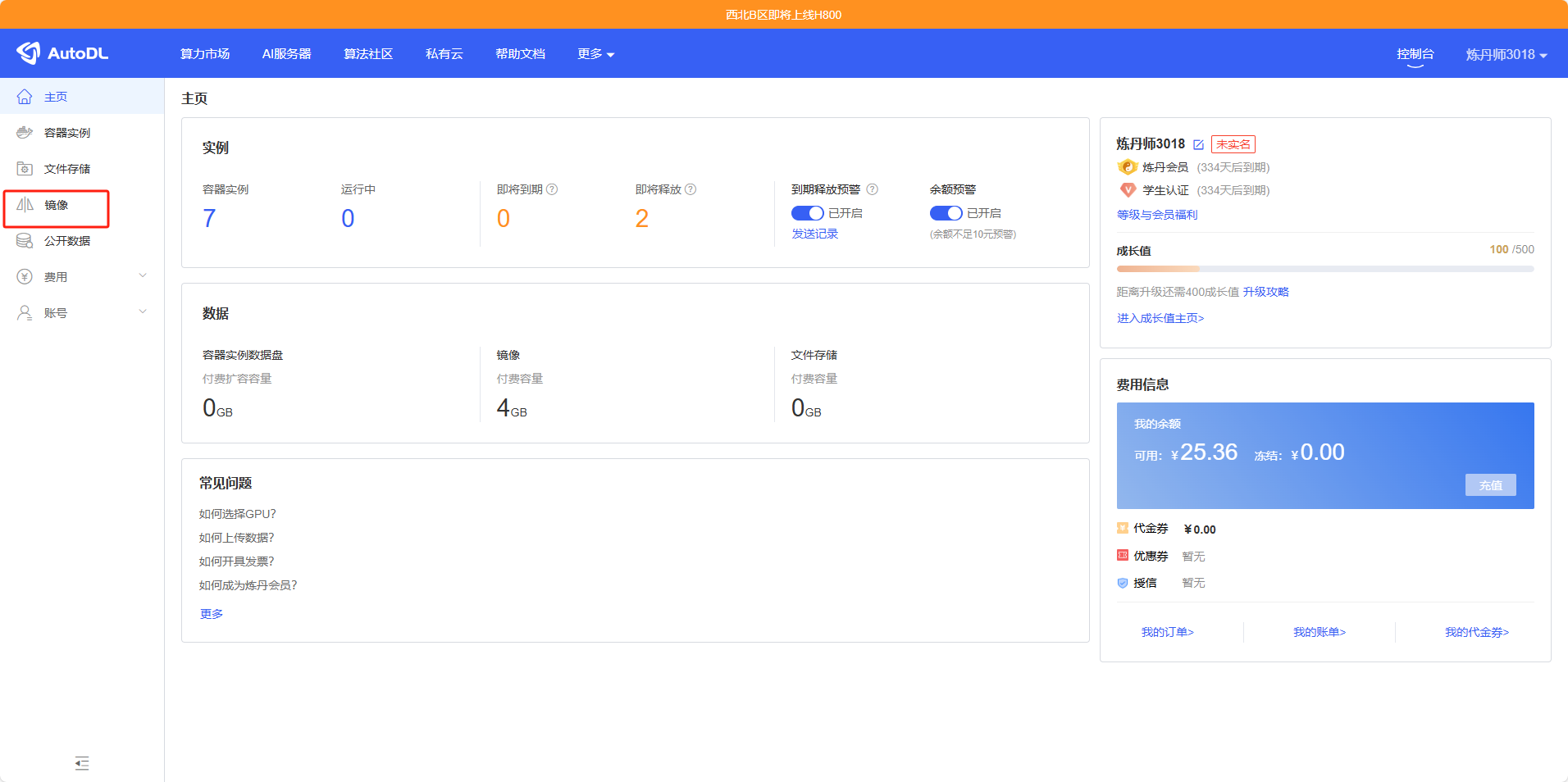Click the 即将释放 count 2

coord(642,218)
